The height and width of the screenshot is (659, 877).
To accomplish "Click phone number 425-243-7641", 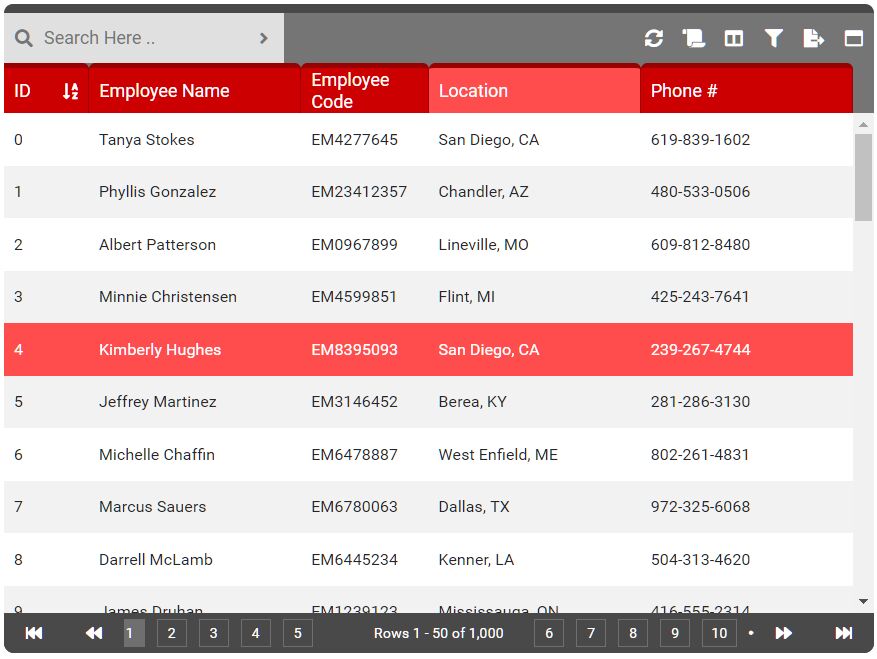I will click(700, 296).
